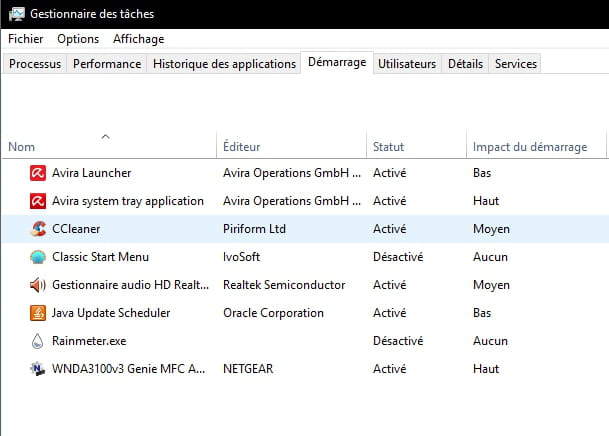Open the Historique des applications tab
Viewport: 609px width, 436px height.
[224, 64]
